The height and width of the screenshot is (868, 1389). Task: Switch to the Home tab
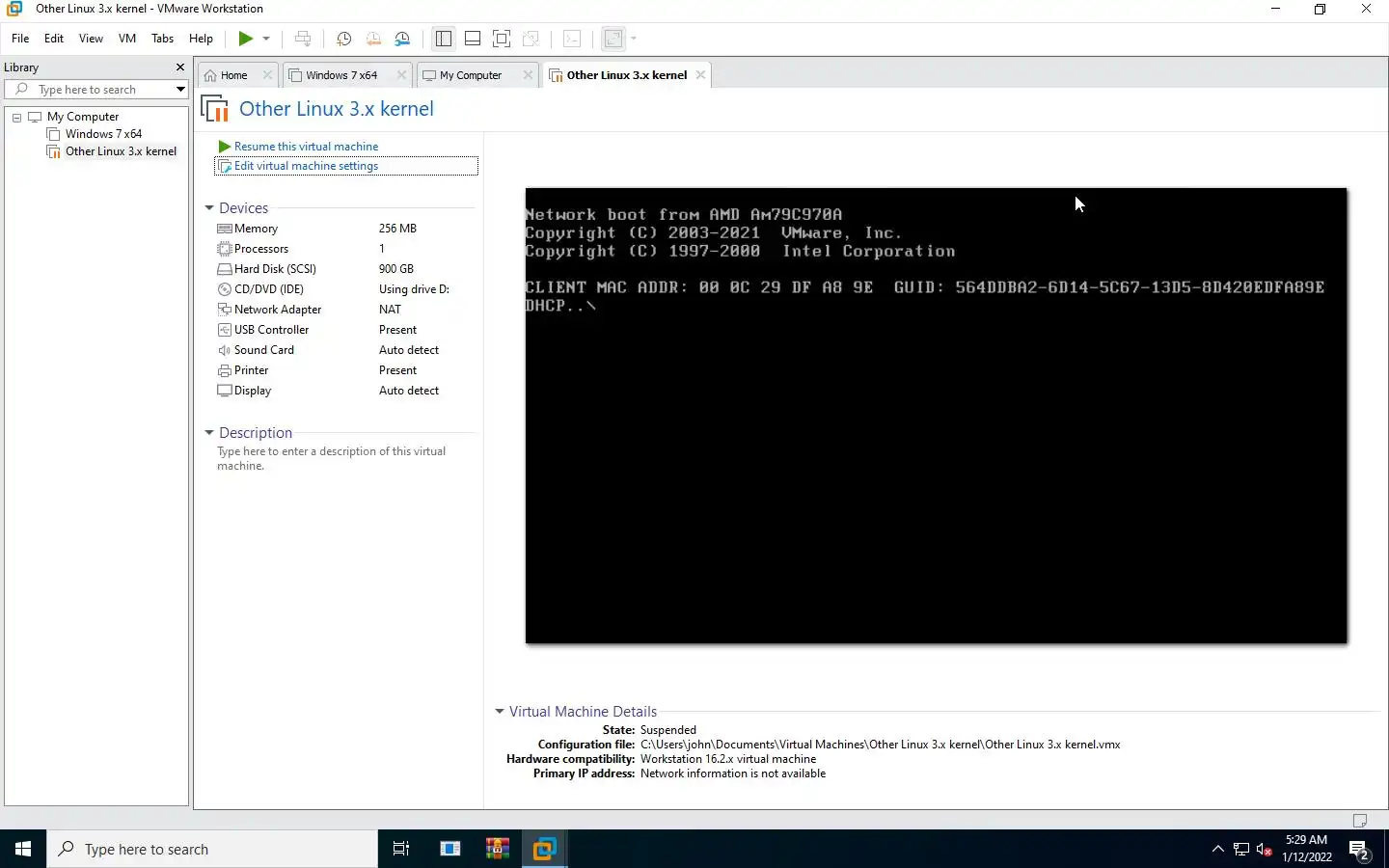[x=233, y=75]
